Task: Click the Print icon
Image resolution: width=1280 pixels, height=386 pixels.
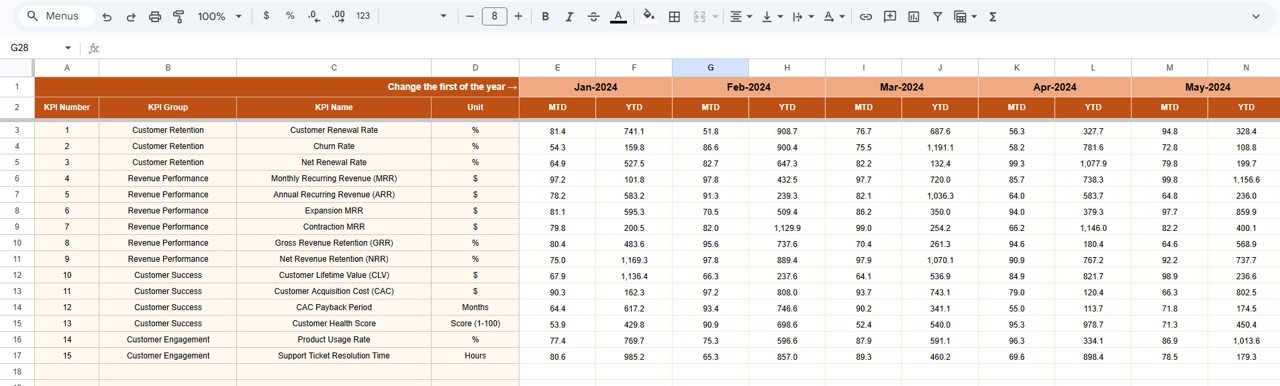Action: pyautogui.click(x=155, y=16)
